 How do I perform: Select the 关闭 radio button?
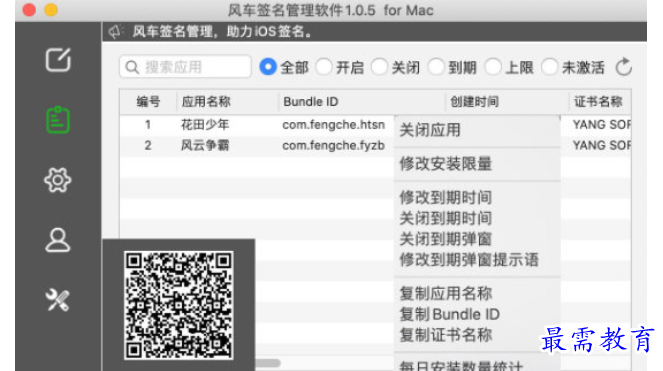pos(379,67)
